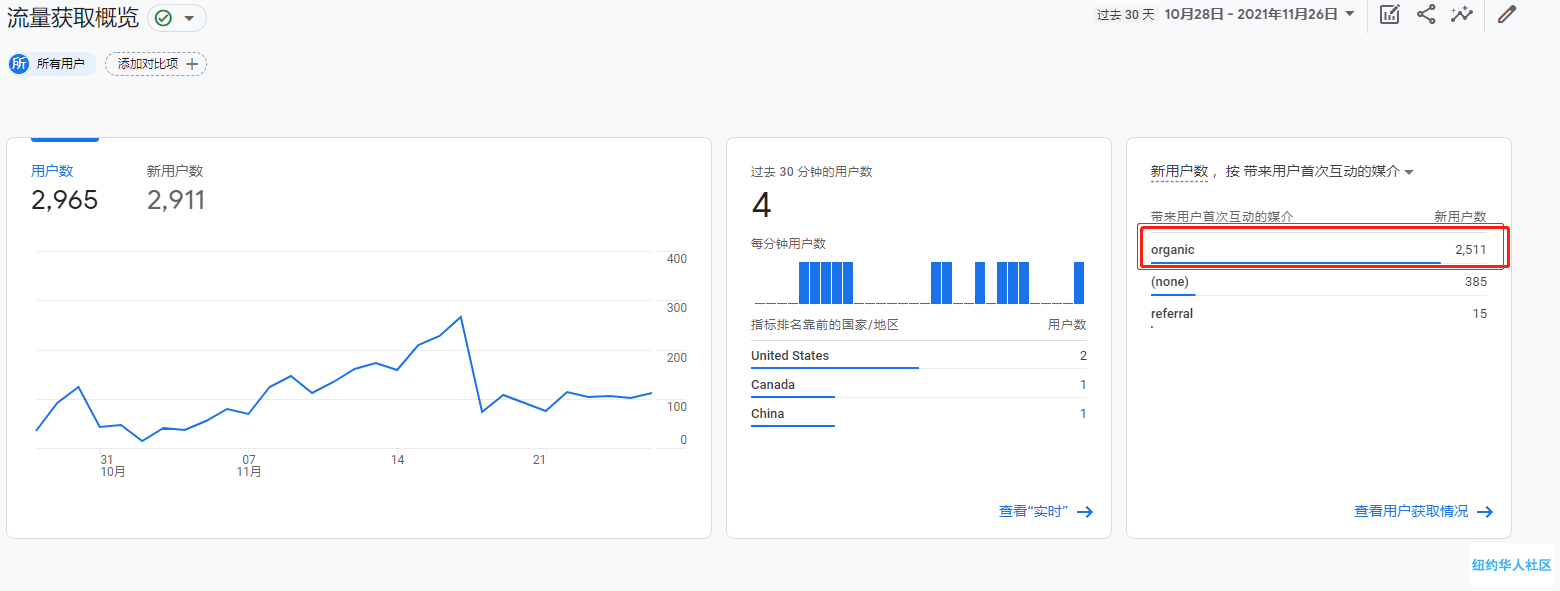Click the Canada country row
1560x591 pixels.
click(918, 385)
